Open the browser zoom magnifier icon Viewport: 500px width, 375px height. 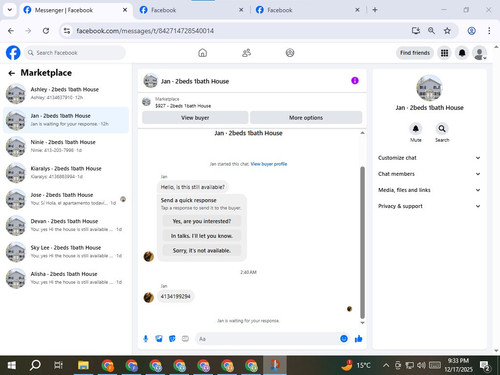click(431, 31)
